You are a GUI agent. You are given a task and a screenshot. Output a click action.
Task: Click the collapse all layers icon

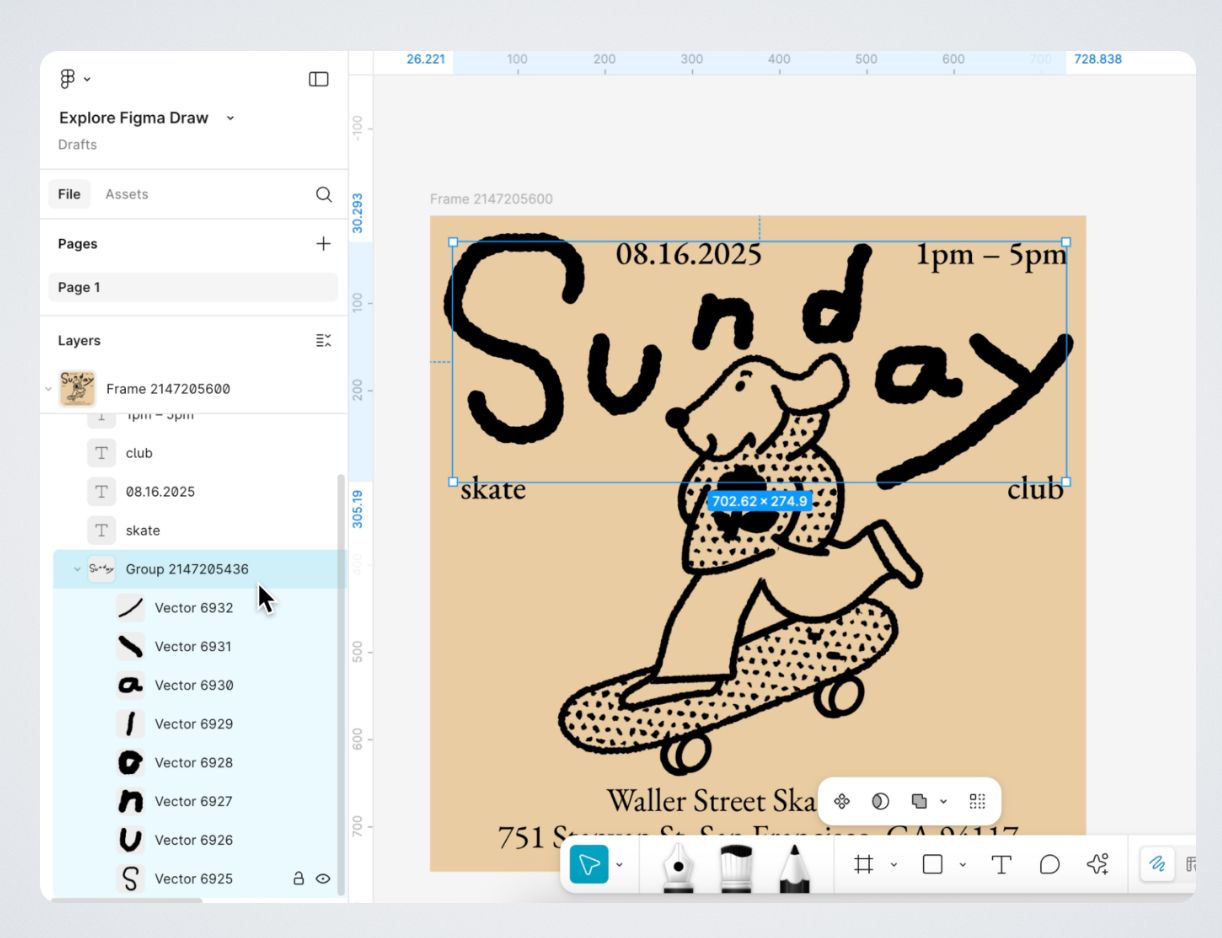click(x=323, y=340)
